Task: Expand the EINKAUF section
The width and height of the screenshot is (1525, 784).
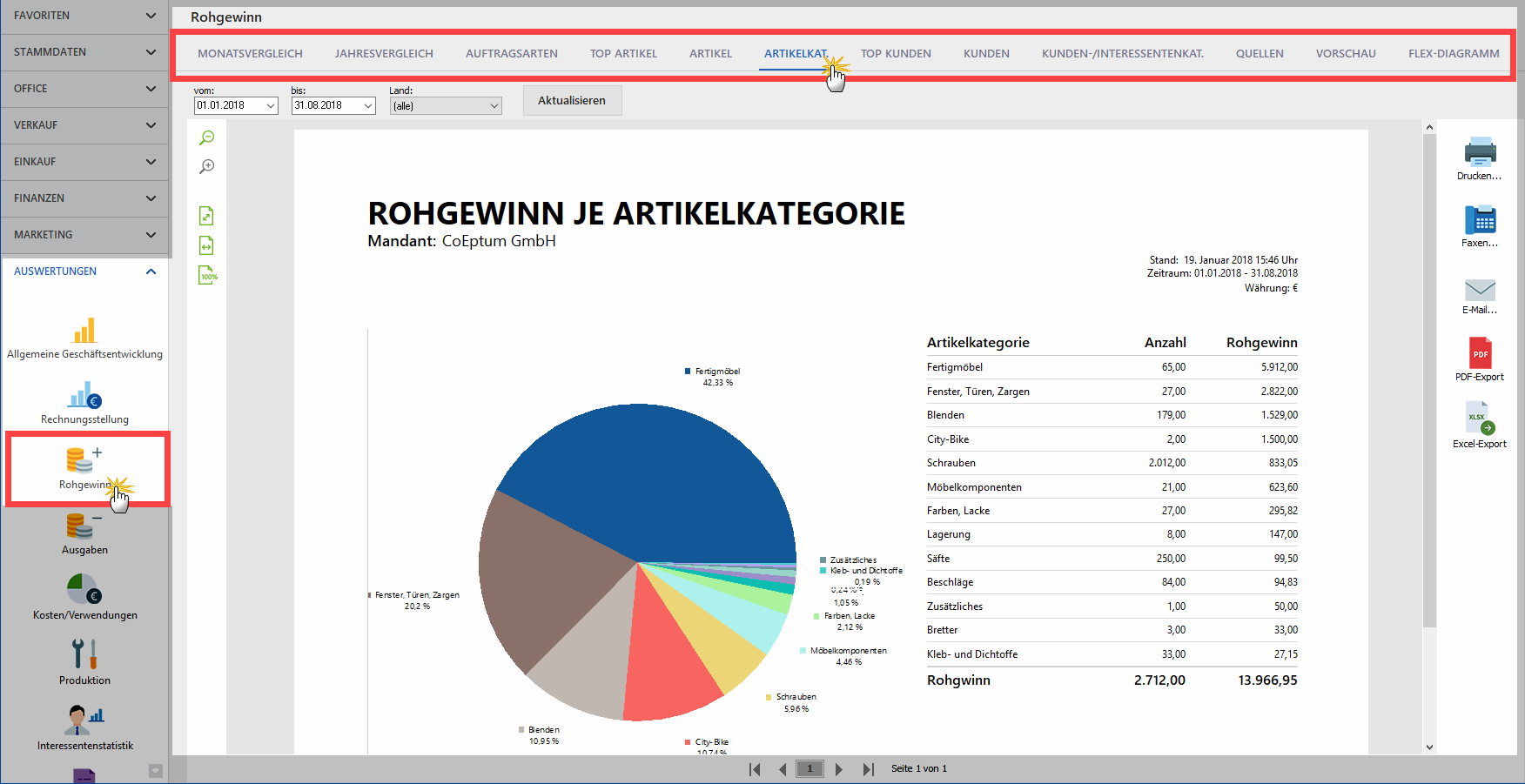Action: [84, 162]
